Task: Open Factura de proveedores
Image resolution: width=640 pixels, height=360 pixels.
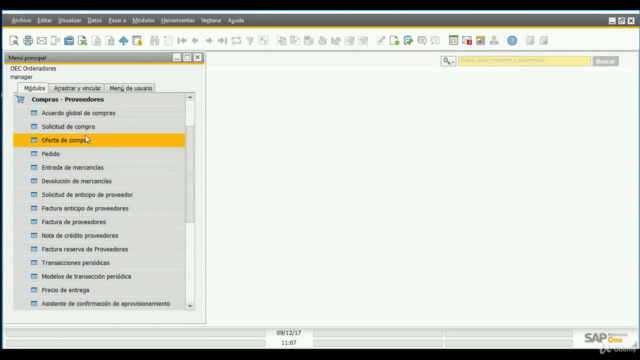Action: point(99,222)
